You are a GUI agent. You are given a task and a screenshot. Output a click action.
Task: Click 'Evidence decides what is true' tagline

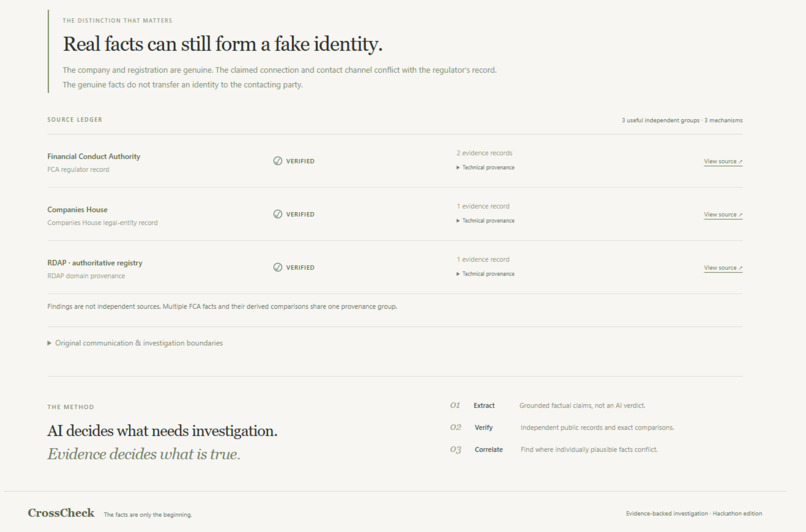144,454
